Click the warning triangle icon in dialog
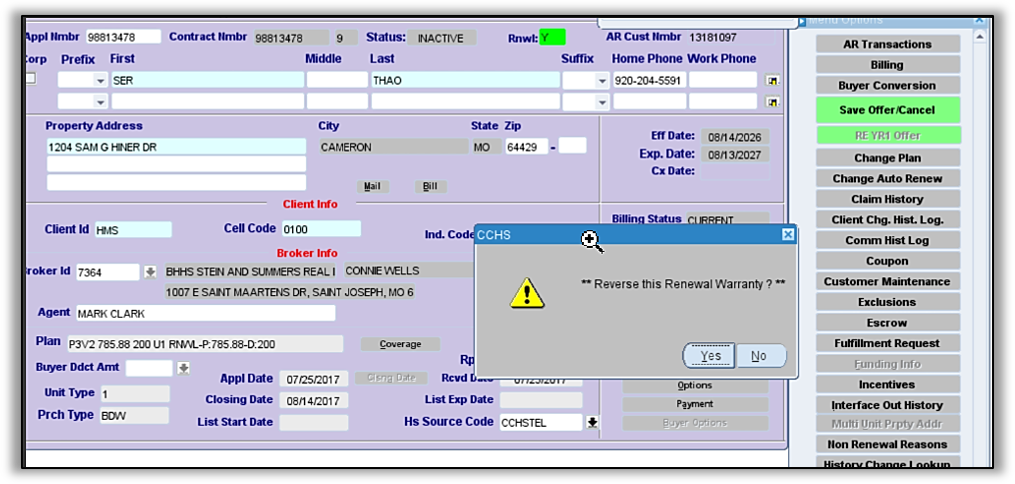The height and width of the screenshot is (484, 1015). point(527,293)
